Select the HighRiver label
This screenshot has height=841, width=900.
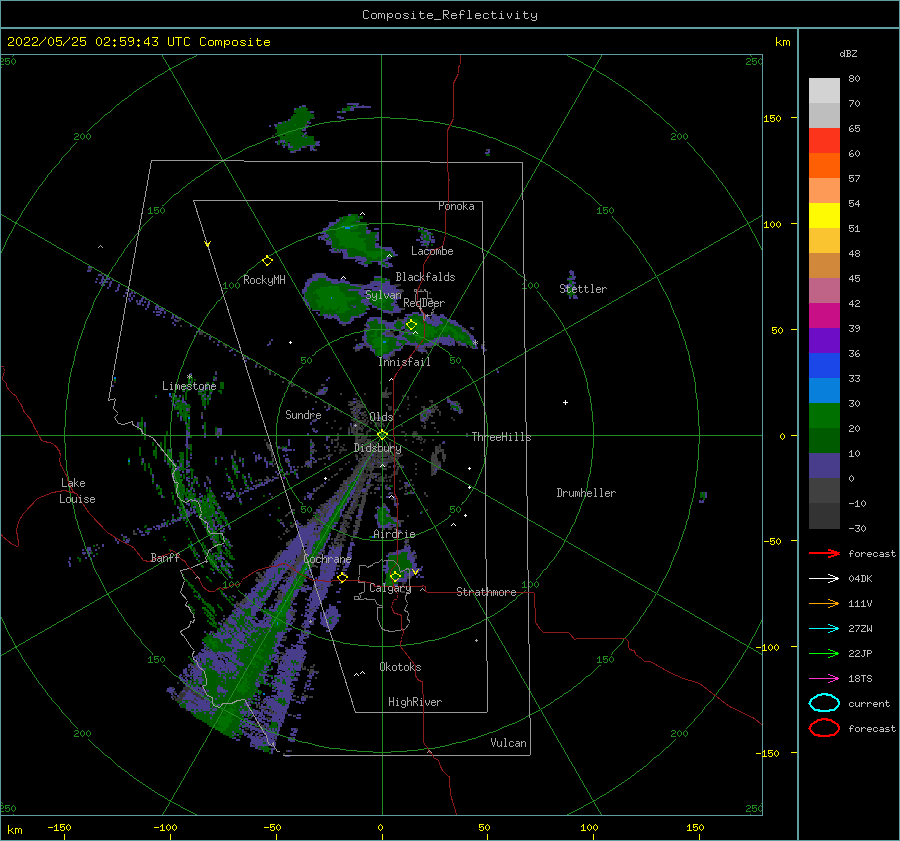(x=415, y=702)
